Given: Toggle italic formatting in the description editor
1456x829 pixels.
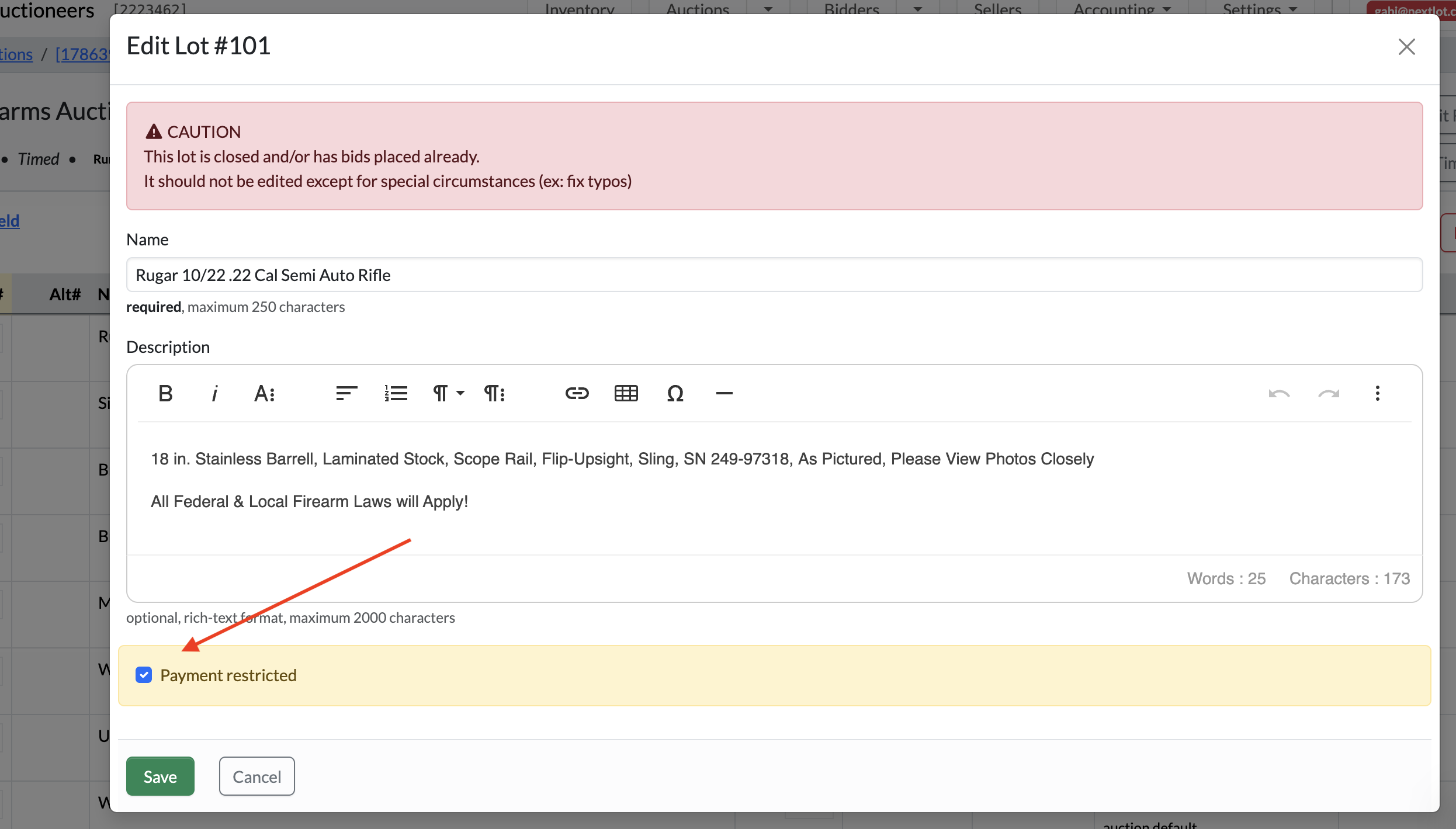Looking at the screenshot, I should [214, 393].
